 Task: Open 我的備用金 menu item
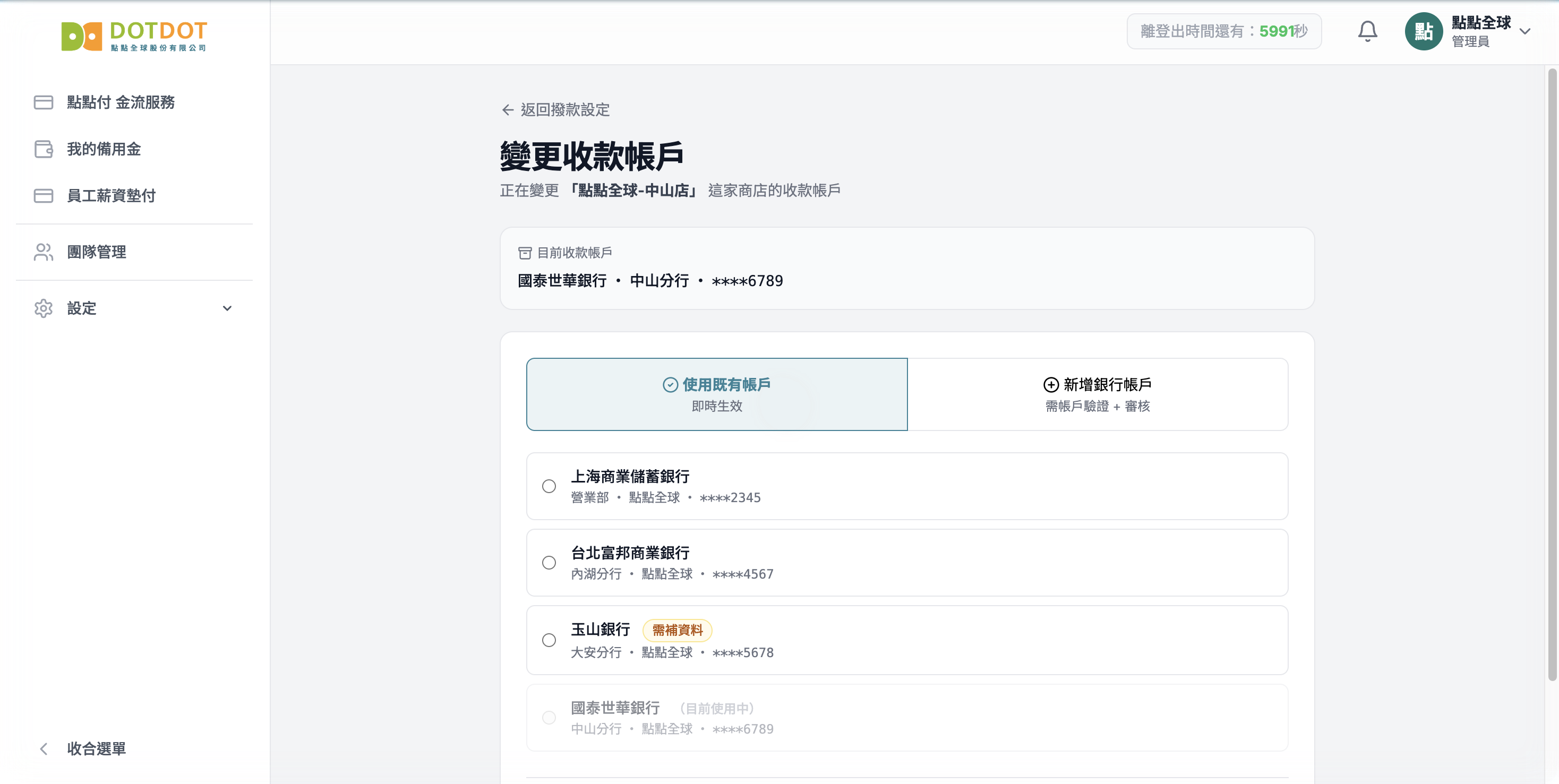point(134,149)
